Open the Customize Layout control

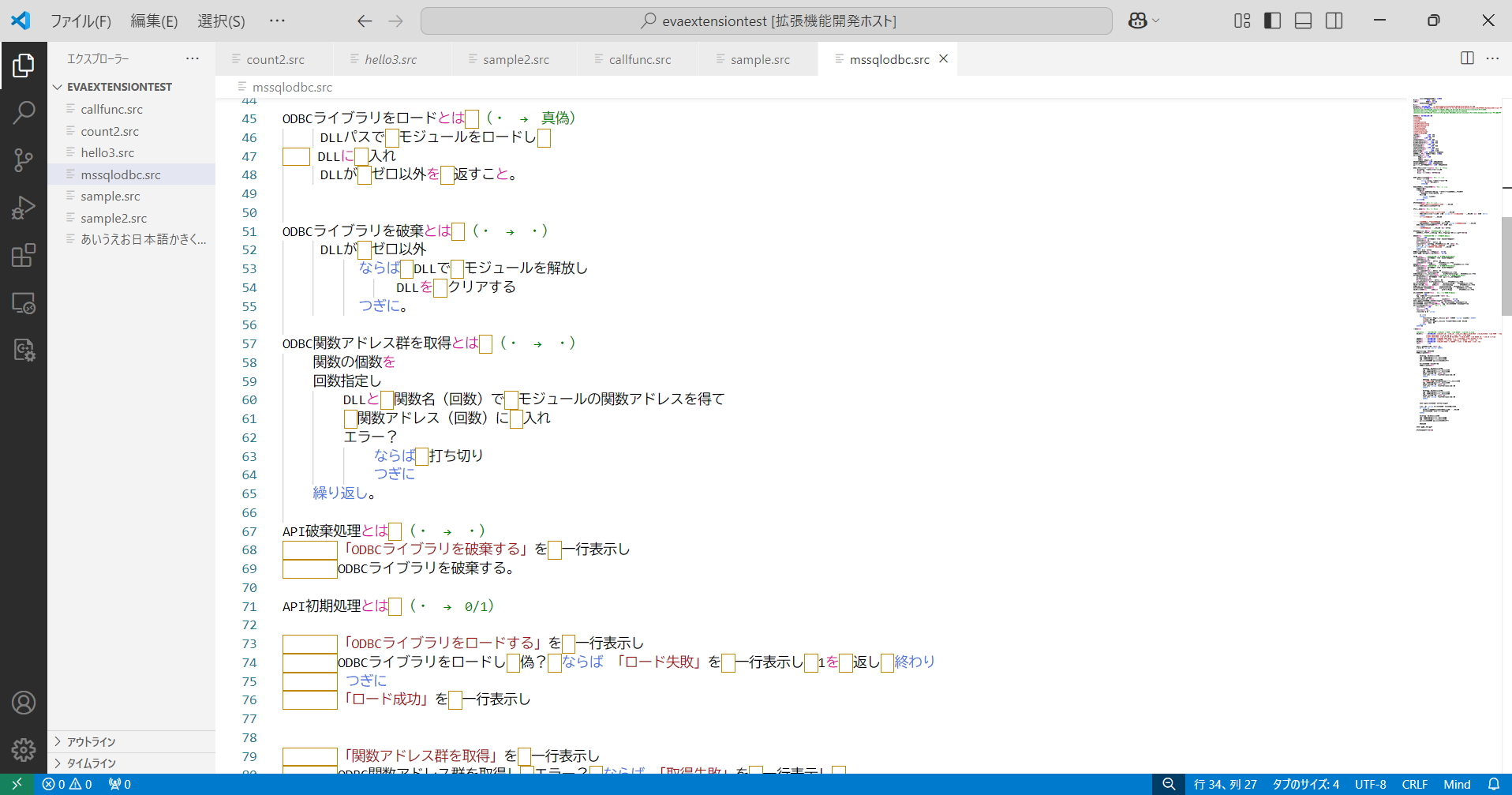tap(1241, 21)
